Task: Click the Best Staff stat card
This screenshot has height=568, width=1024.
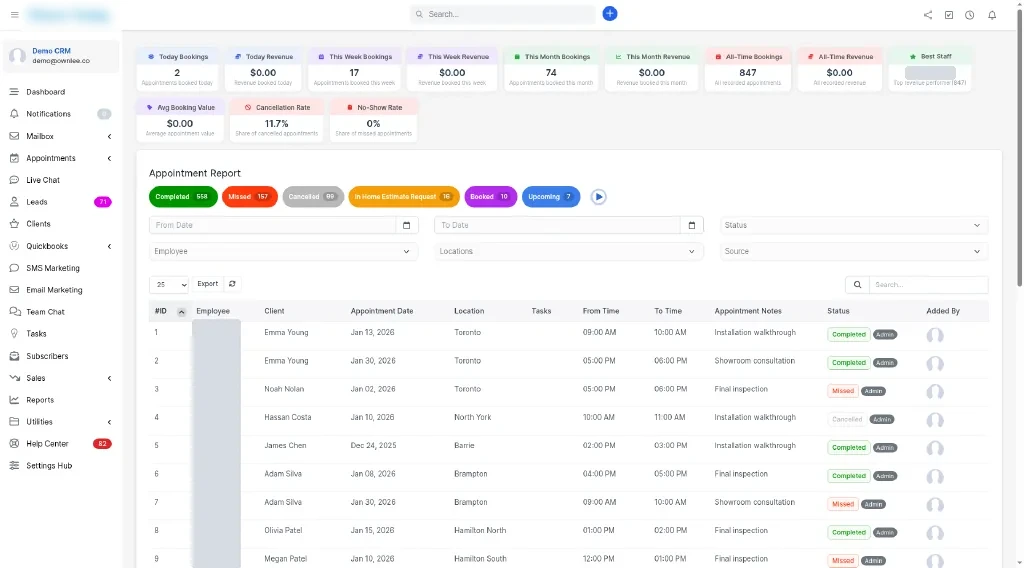Action: 930,69
